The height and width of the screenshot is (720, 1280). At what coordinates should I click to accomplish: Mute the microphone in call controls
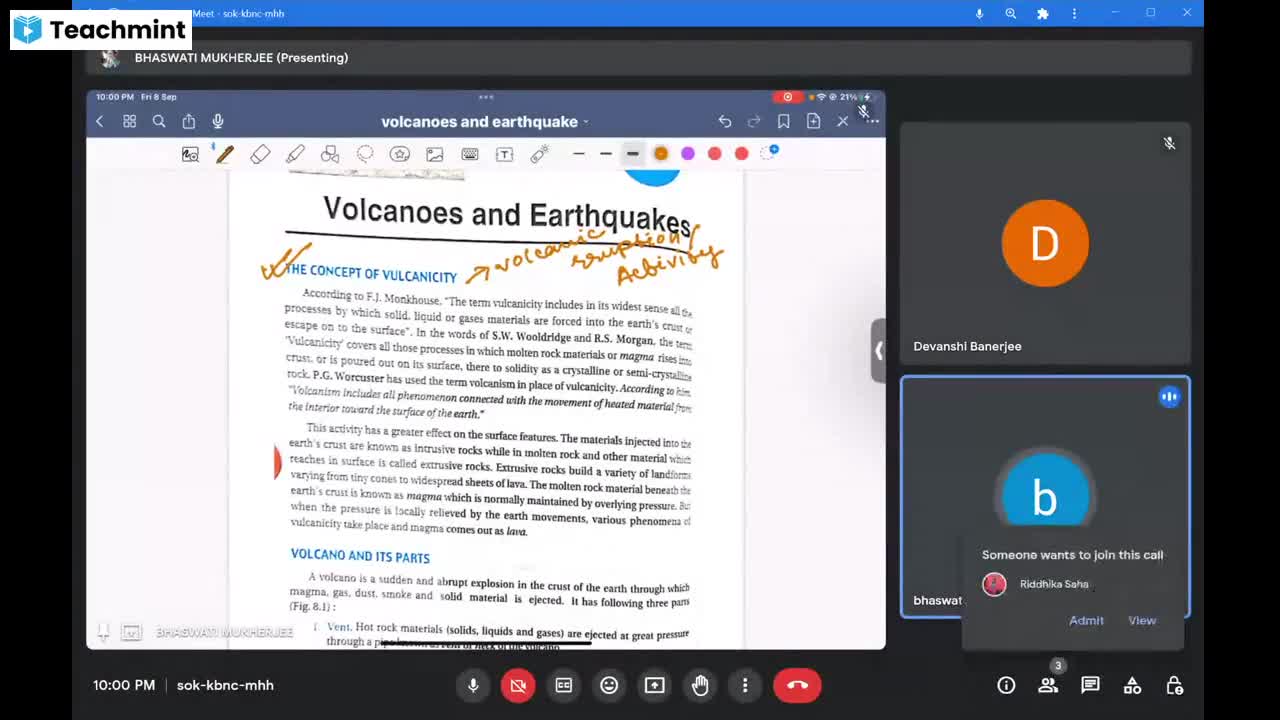[473, 685]
